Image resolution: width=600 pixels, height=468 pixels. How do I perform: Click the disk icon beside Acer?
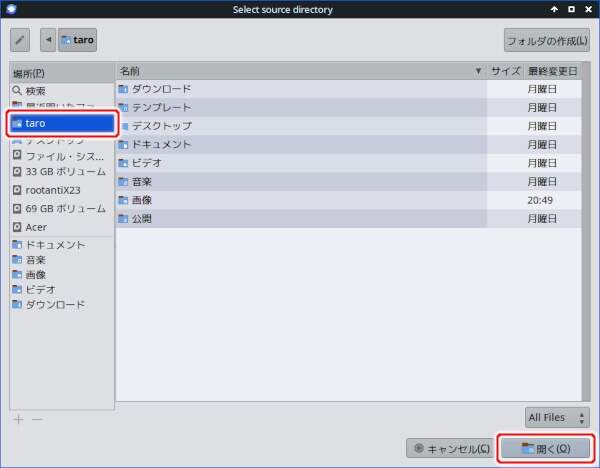17,227
